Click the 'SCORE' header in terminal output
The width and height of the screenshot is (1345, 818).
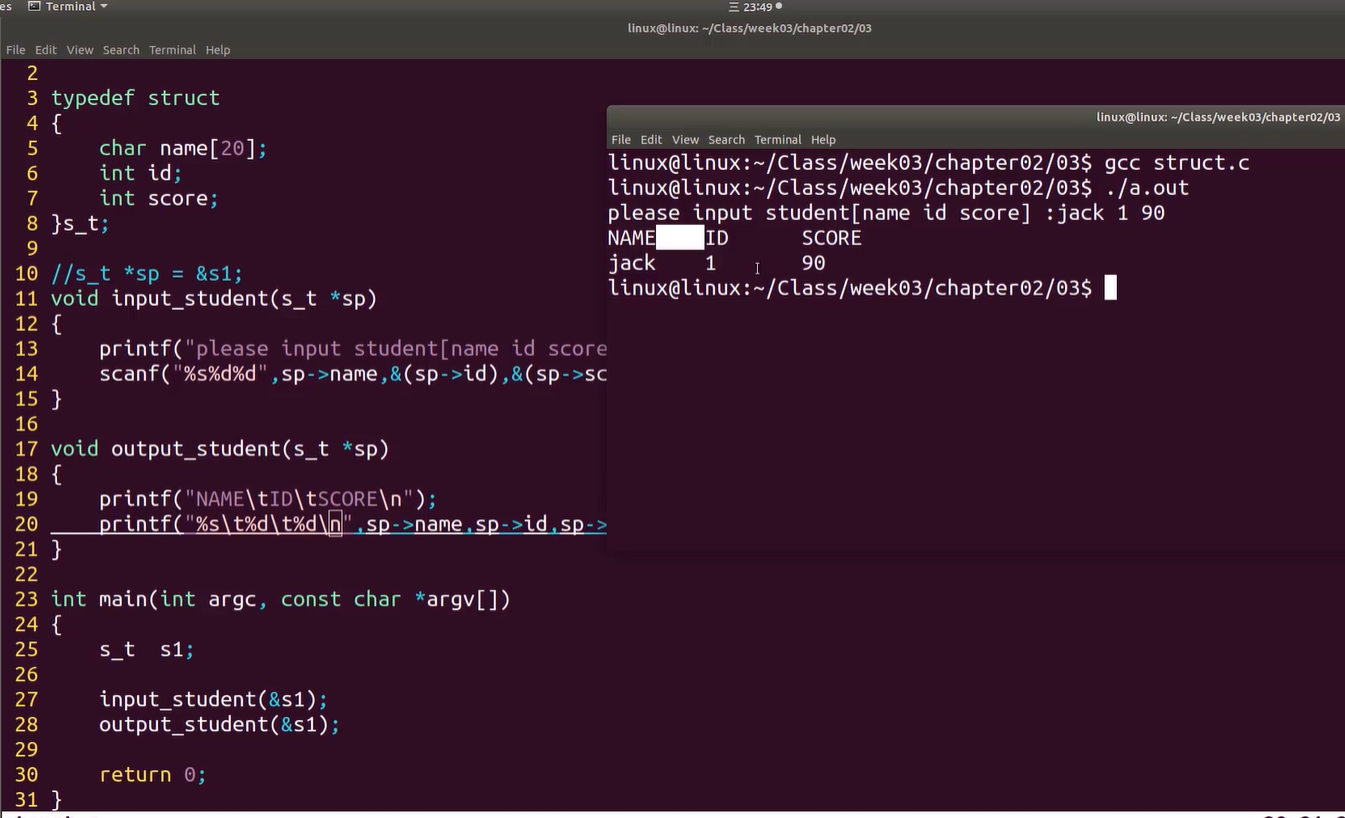tap(832, 238)
